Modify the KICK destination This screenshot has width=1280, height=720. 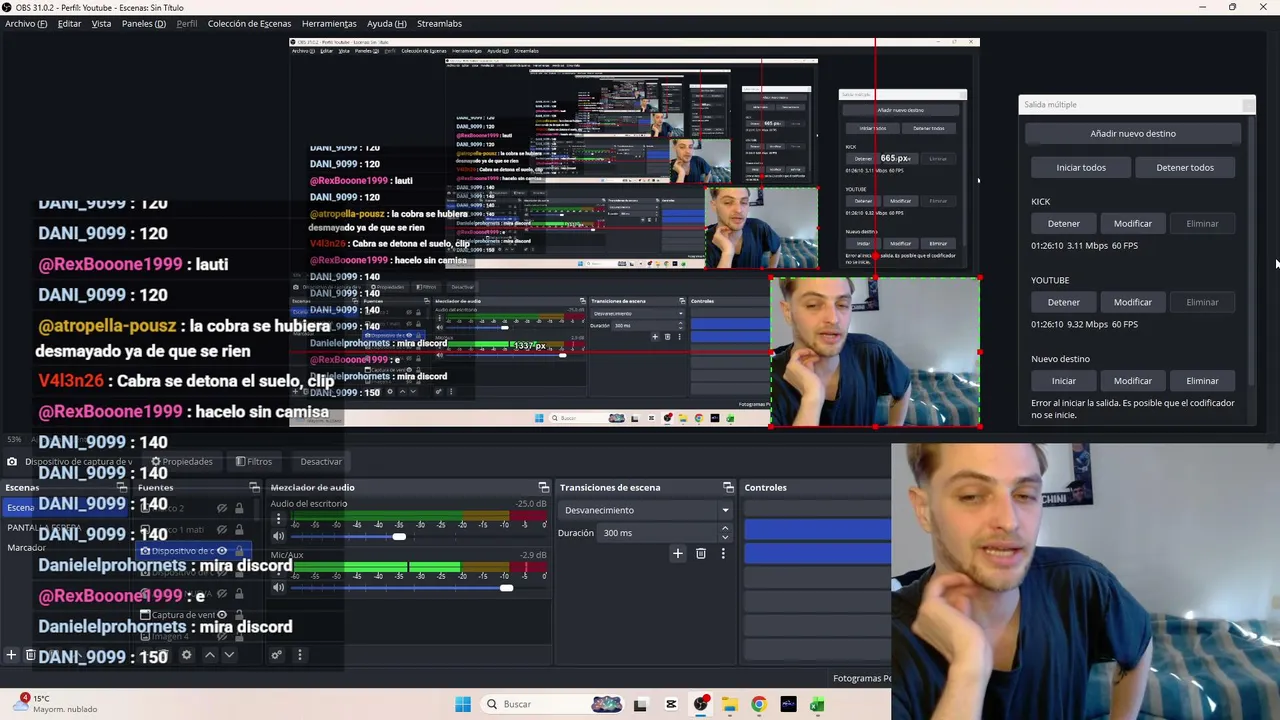coord(1133,223)
